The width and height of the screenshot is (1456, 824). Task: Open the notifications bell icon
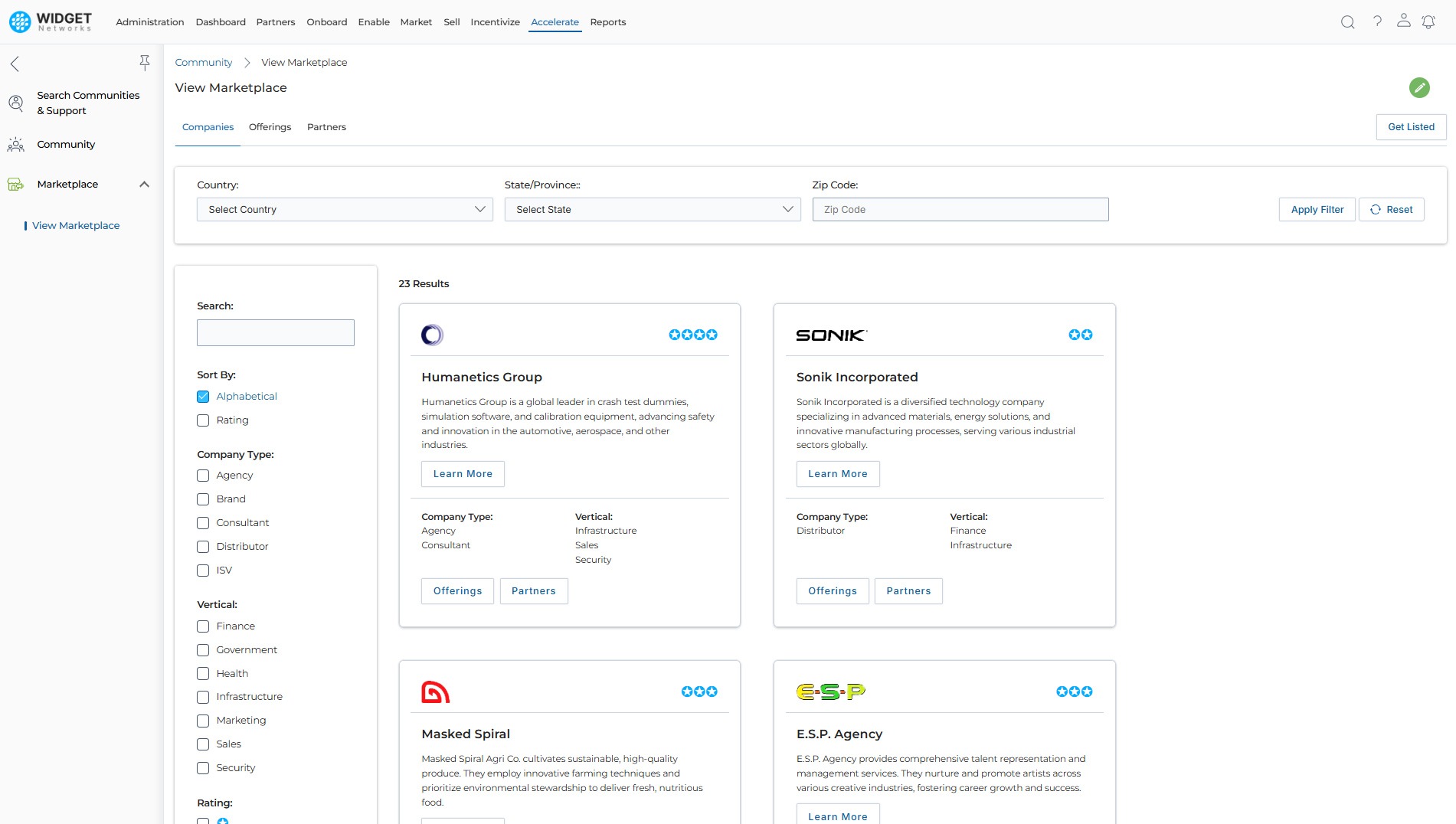(1428, 22)
